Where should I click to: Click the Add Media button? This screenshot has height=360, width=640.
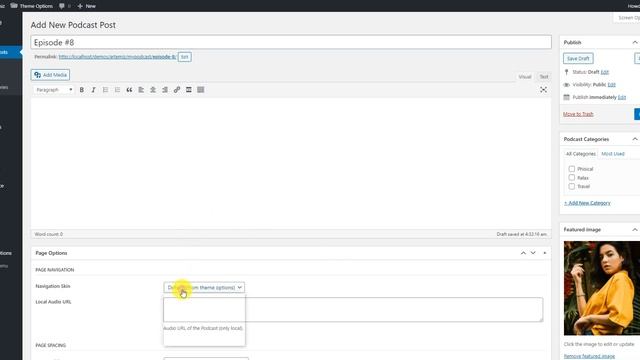click(50, 75)
